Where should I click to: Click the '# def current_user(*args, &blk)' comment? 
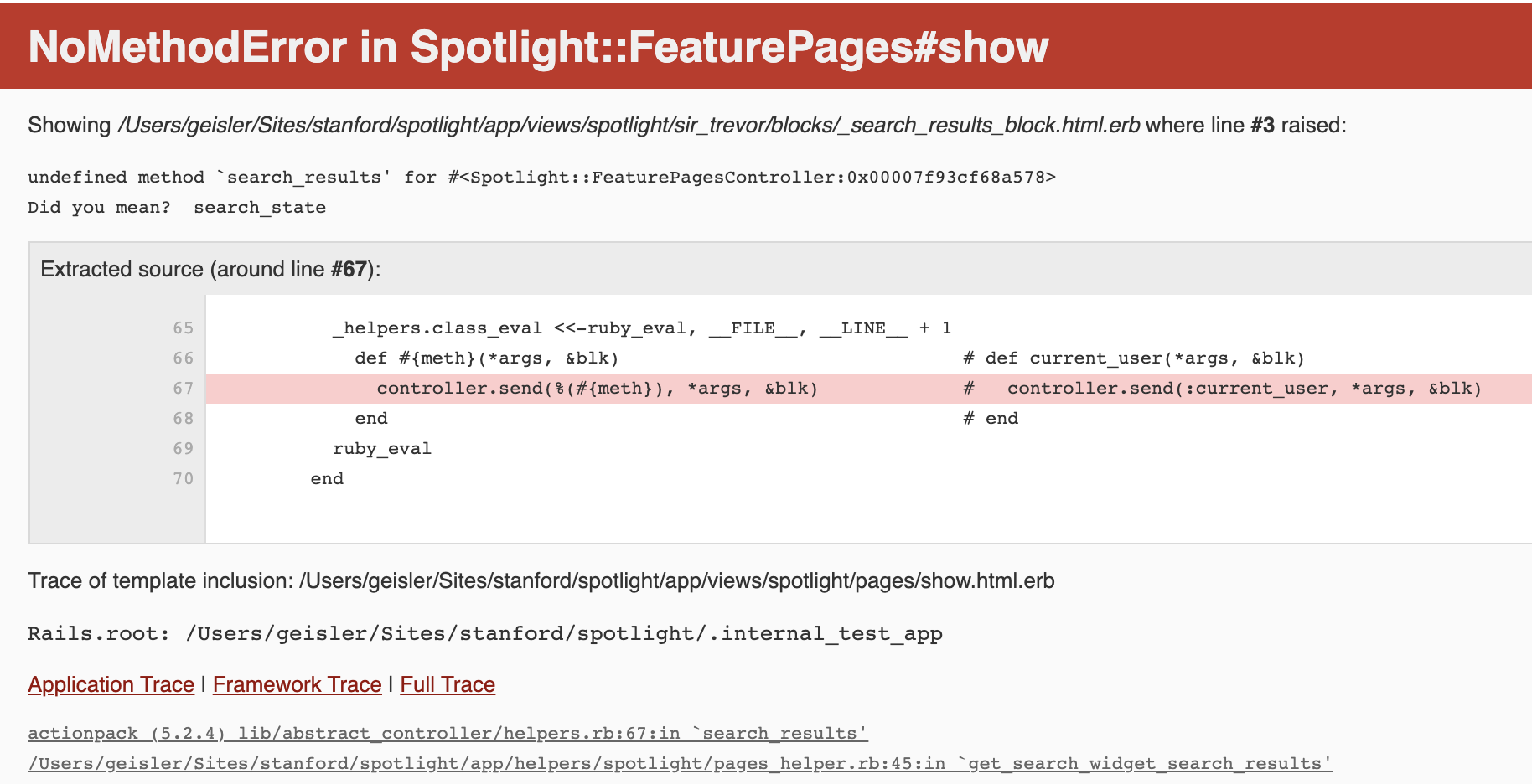pos(1134,358)
